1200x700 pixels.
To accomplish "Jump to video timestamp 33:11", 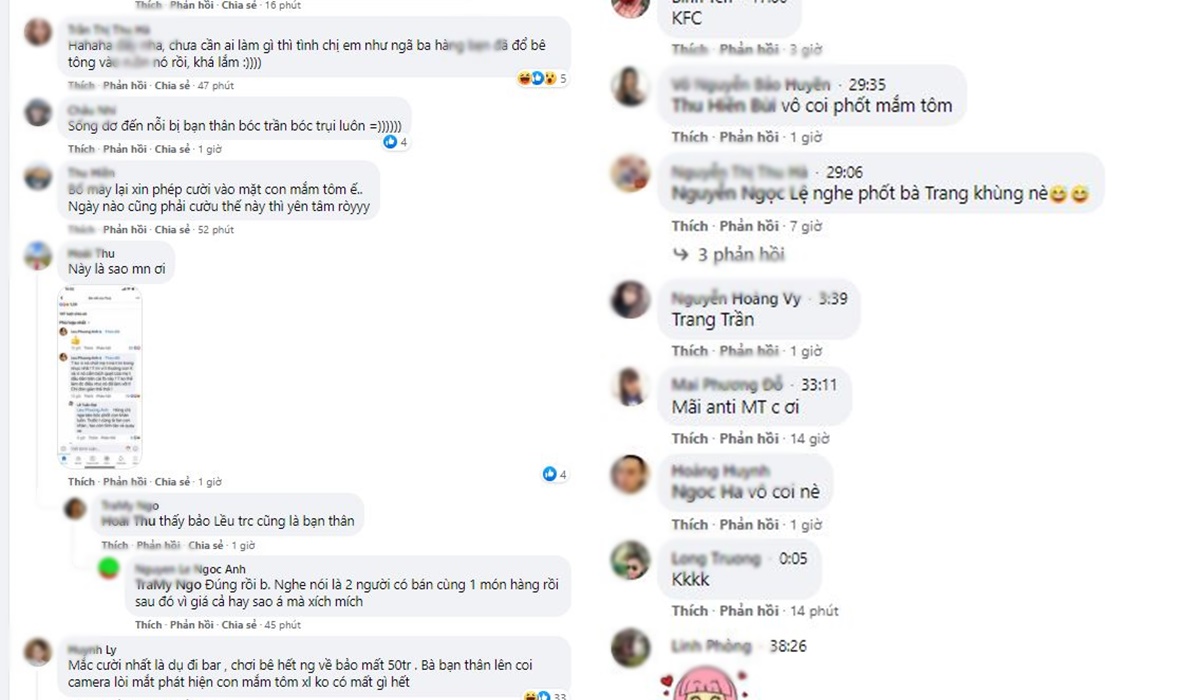I will [817, 384].
